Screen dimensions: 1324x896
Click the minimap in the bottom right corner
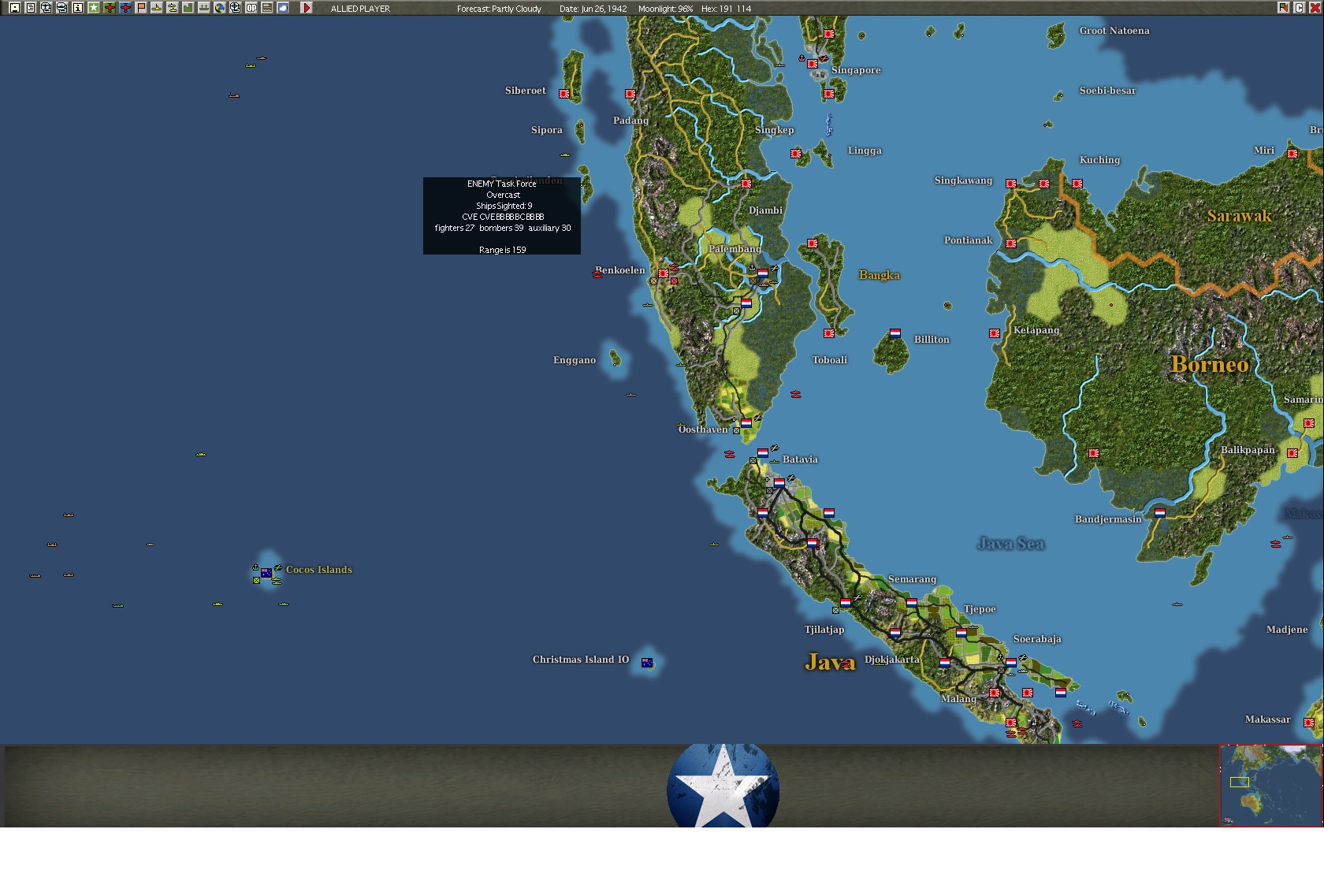(x=1270, y=785)
